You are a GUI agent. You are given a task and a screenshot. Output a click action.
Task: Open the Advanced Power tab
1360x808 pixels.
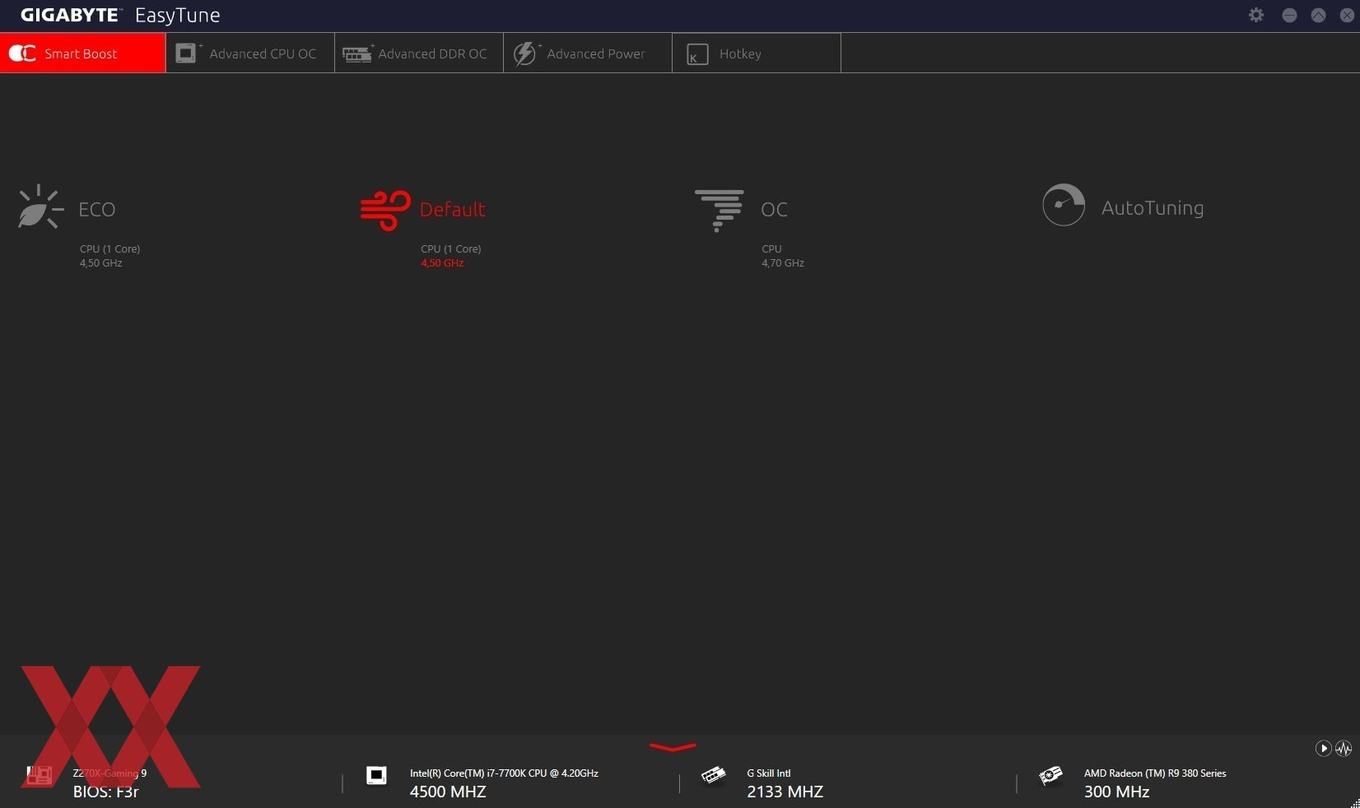click(588, 53)
